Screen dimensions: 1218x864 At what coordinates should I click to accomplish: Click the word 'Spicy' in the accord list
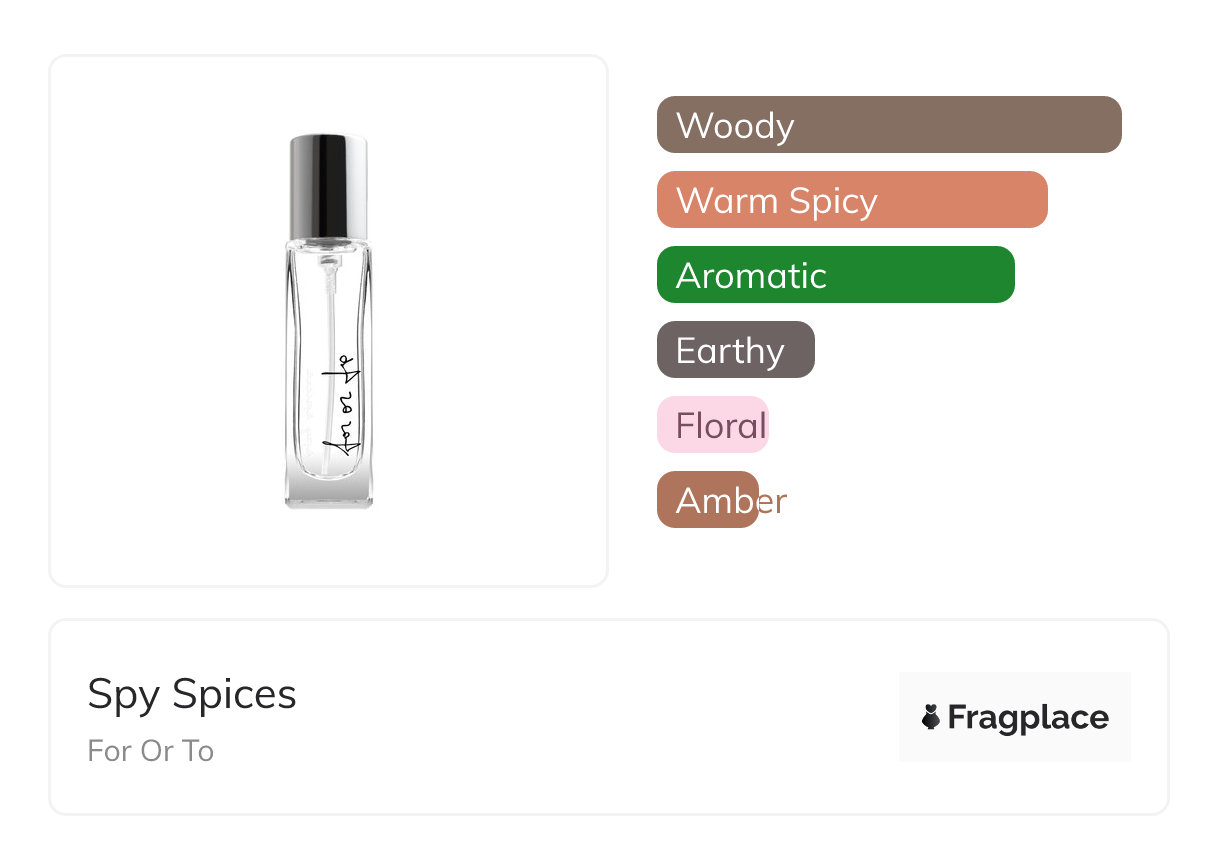click(833, 201)
